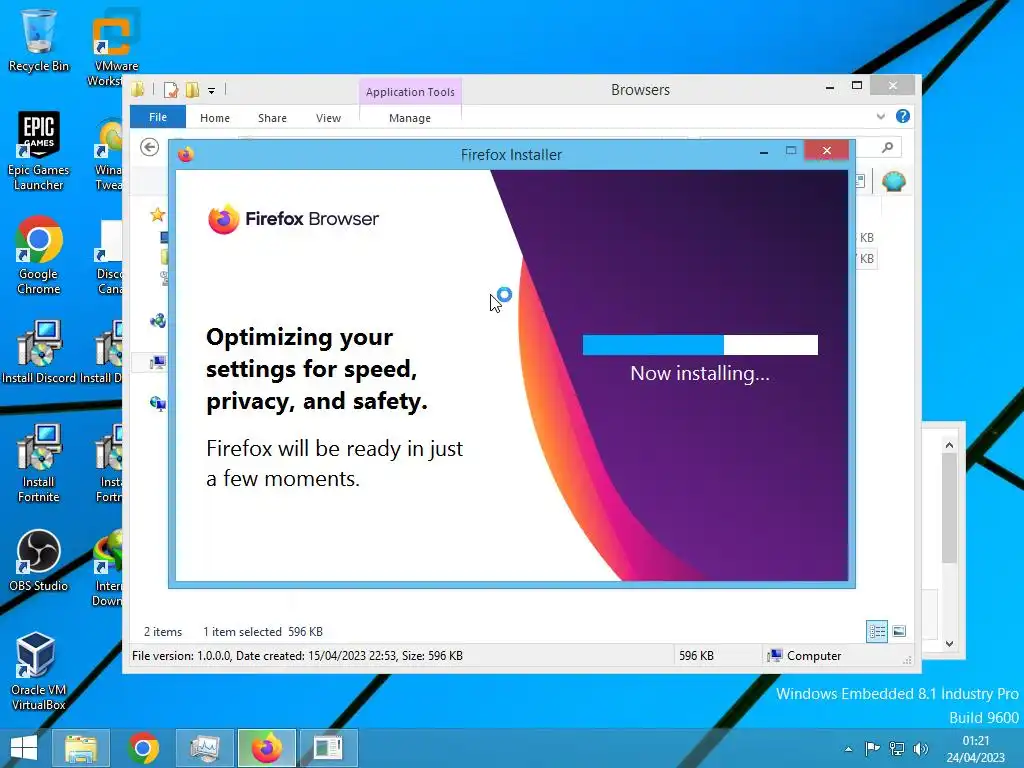Click the Computer status bar entry
Viewport: 1024px width, 768px height.
(x=805, y=656)
